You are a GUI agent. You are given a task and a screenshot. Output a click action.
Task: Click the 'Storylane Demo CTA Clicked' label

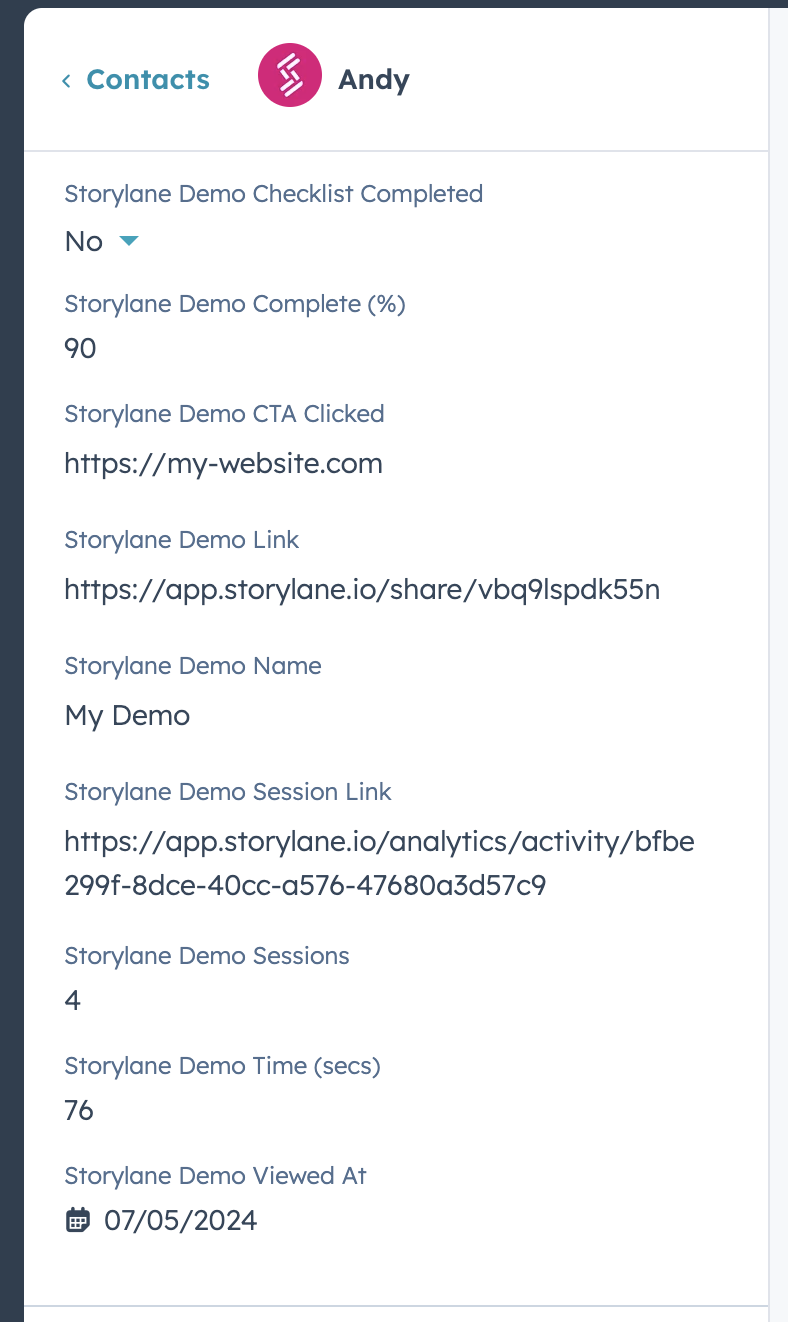224,414
